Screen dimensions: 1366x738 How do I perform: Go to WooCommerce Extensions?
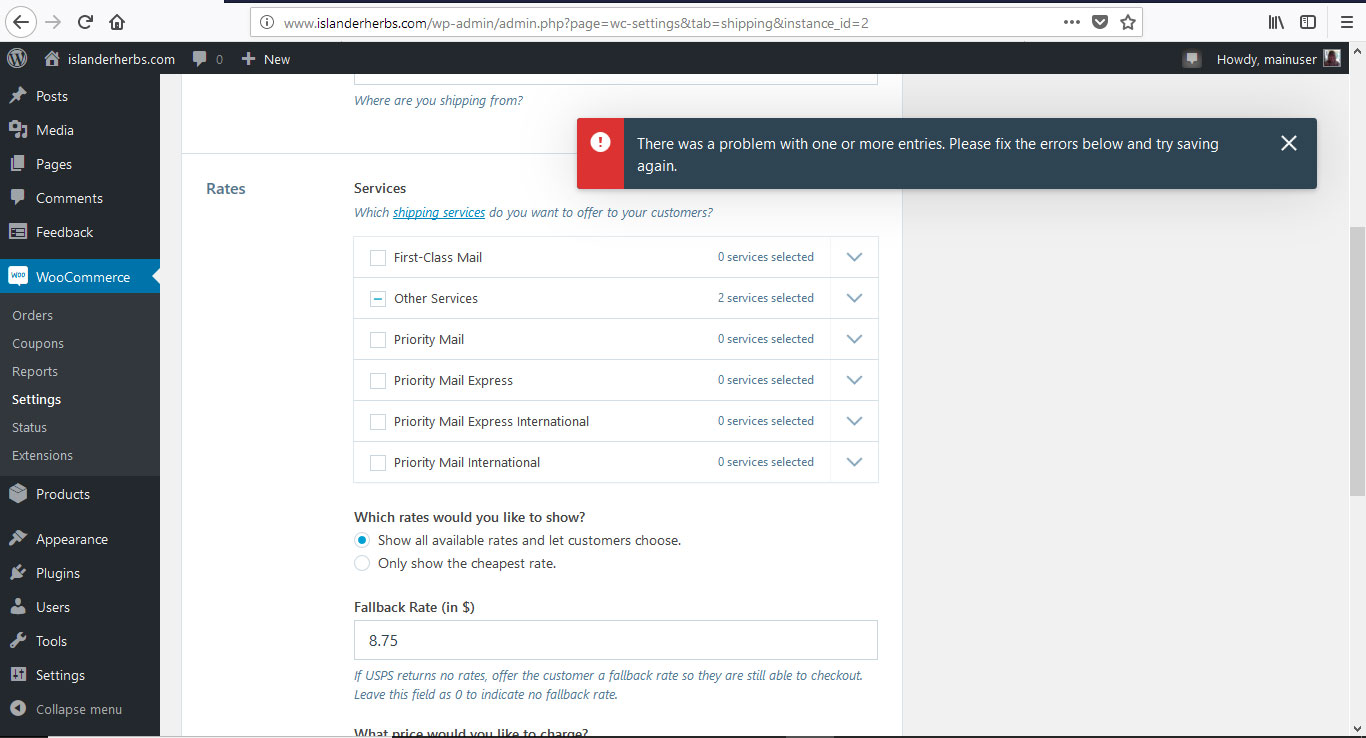pyautogui.click(x=42, y=455)
